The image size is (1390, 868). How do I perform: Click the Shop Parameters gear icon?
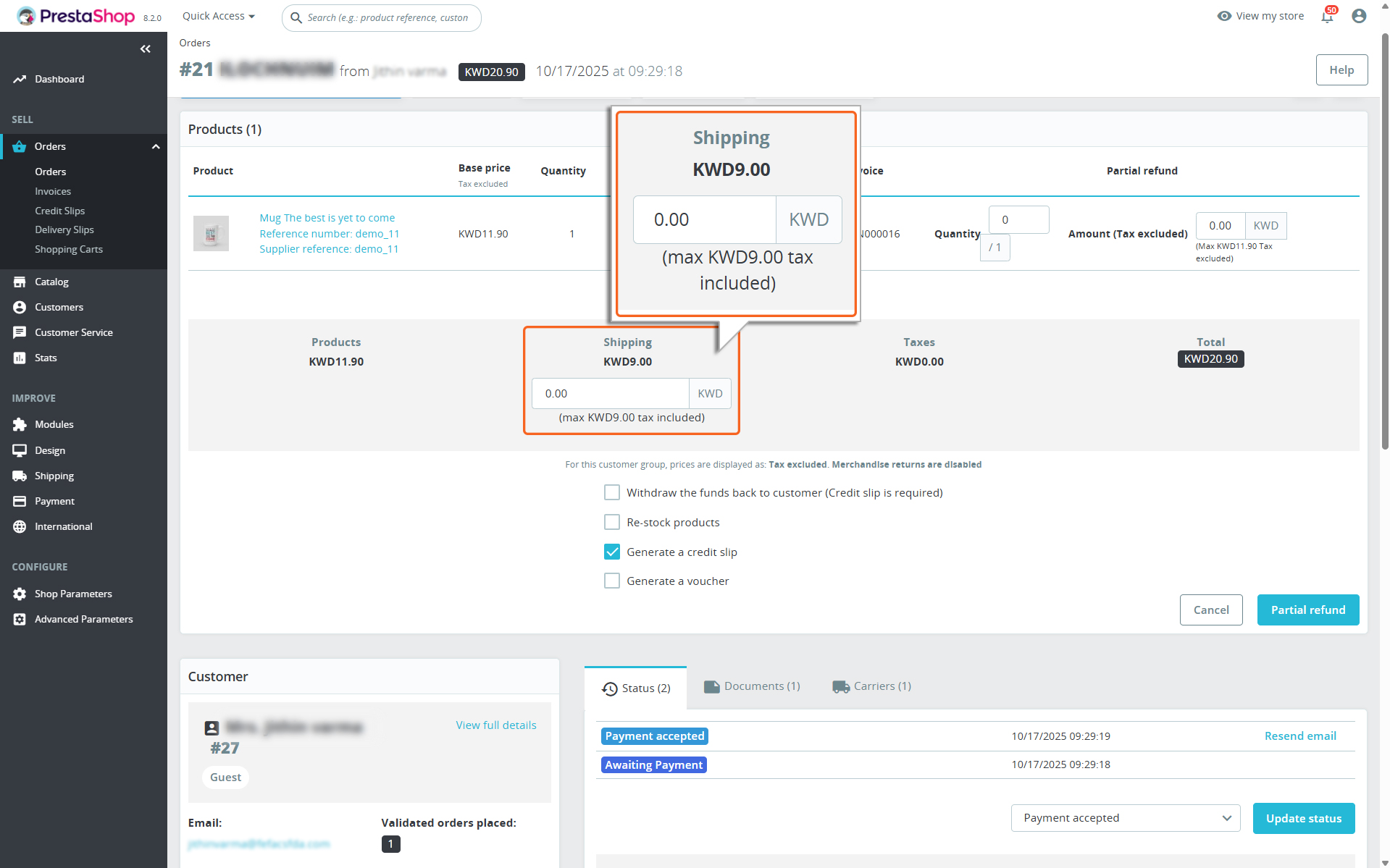[x=20, y=594]
